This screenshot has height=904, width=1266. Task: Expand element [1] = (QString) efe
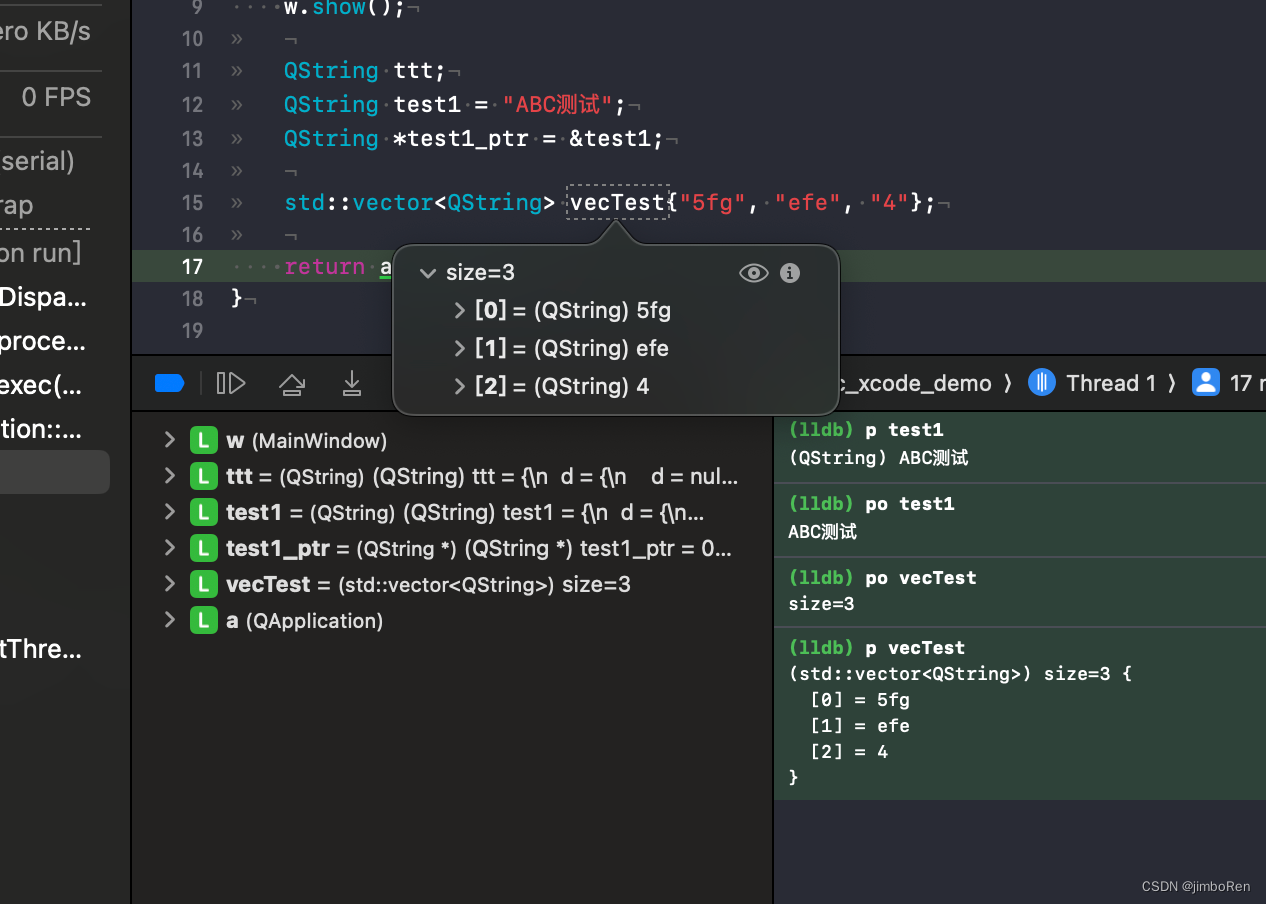[460, 349]
